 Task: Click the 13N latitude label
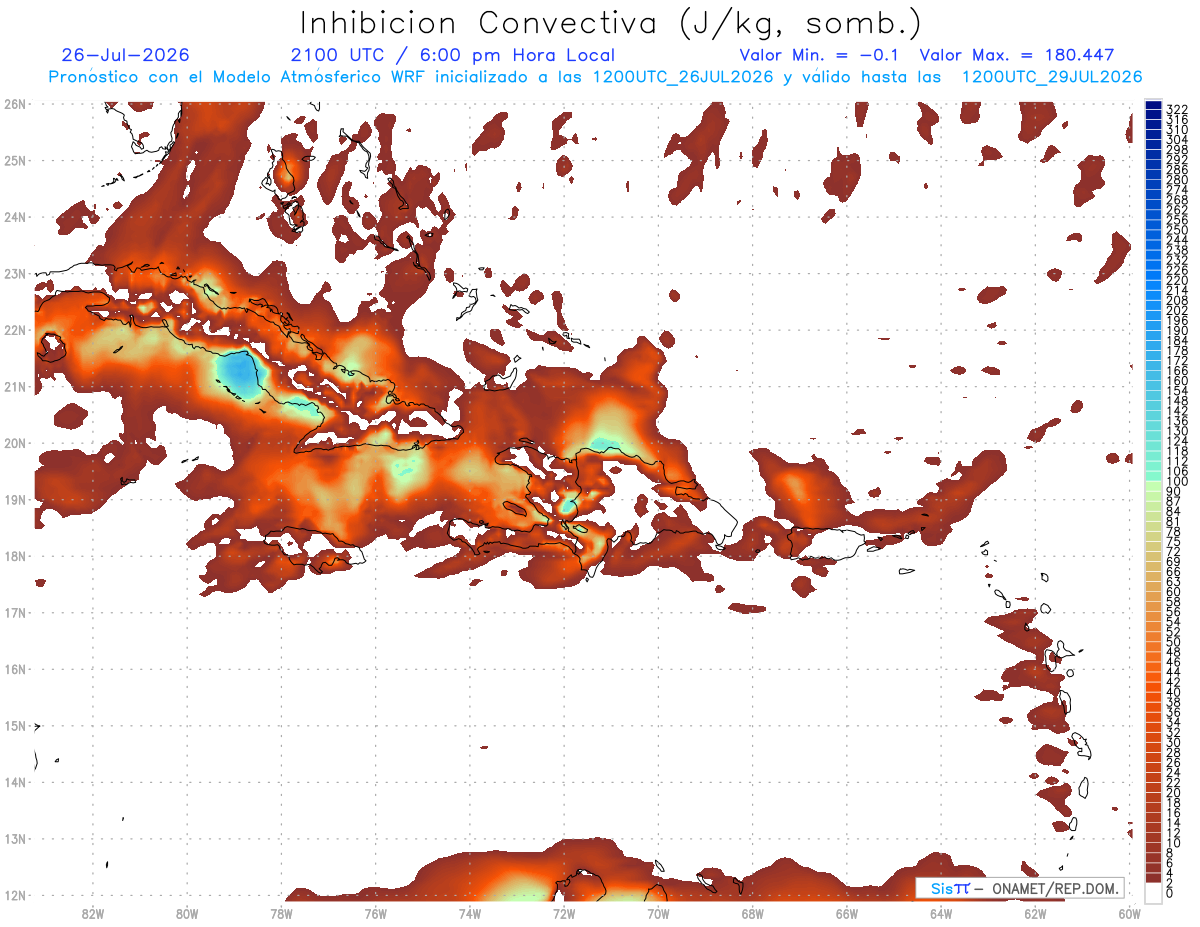click(x=15, y=838)
